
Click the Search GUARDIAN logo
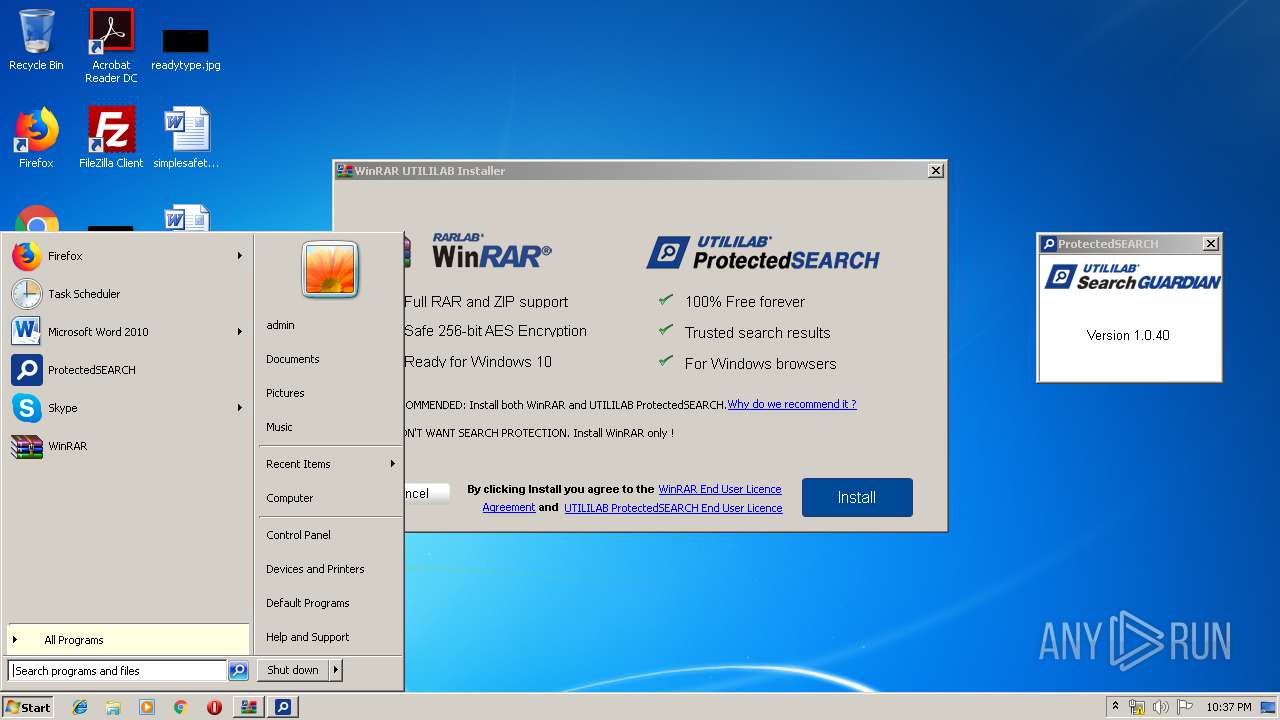(1132, 276)
